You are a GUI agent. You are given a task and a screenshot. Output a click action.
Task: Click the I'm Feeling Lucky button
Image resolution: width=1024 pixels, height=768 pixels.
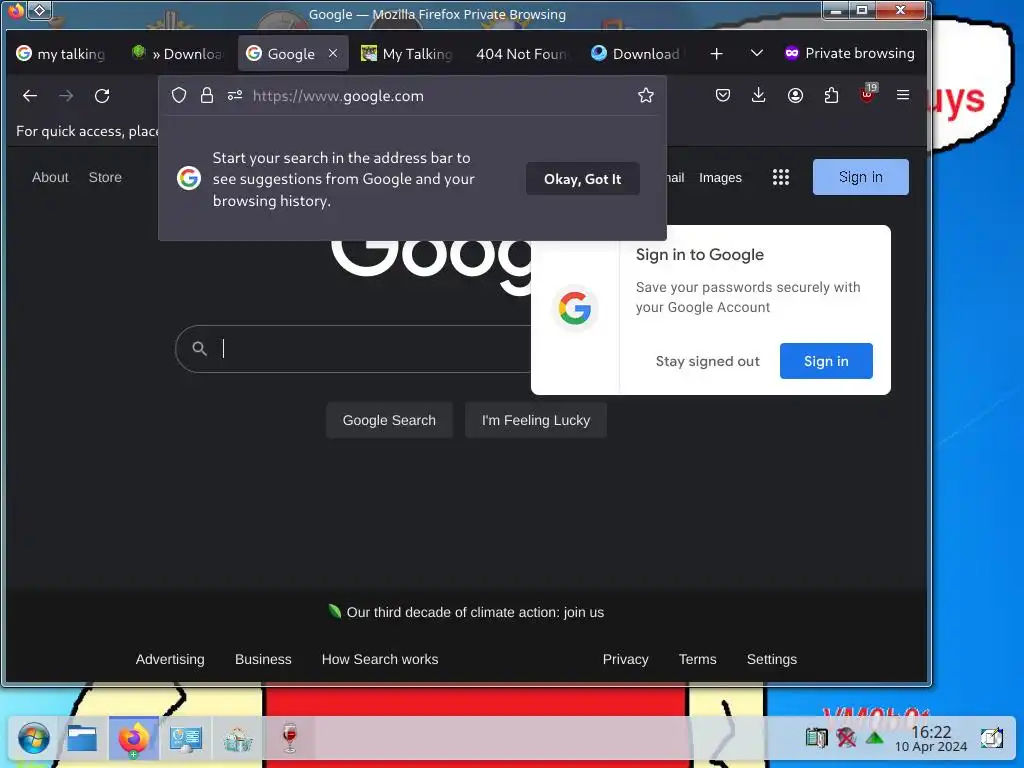click(x=536, y=420)
